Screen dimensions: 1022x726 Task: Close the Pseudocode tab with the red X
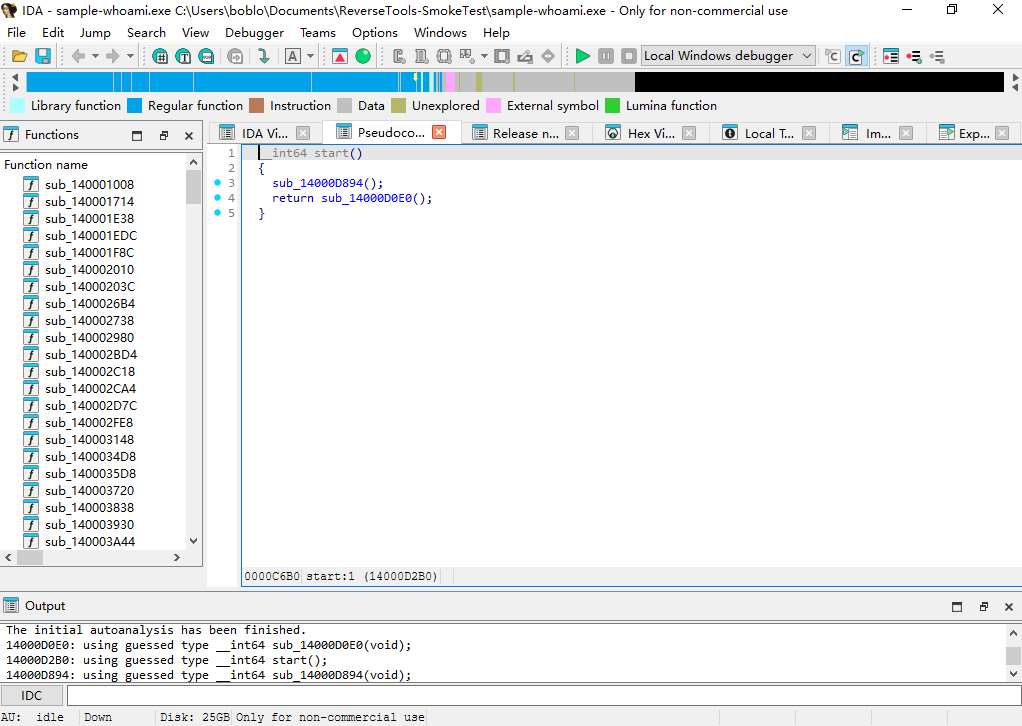pyautogui.click(x=439, y=132)
